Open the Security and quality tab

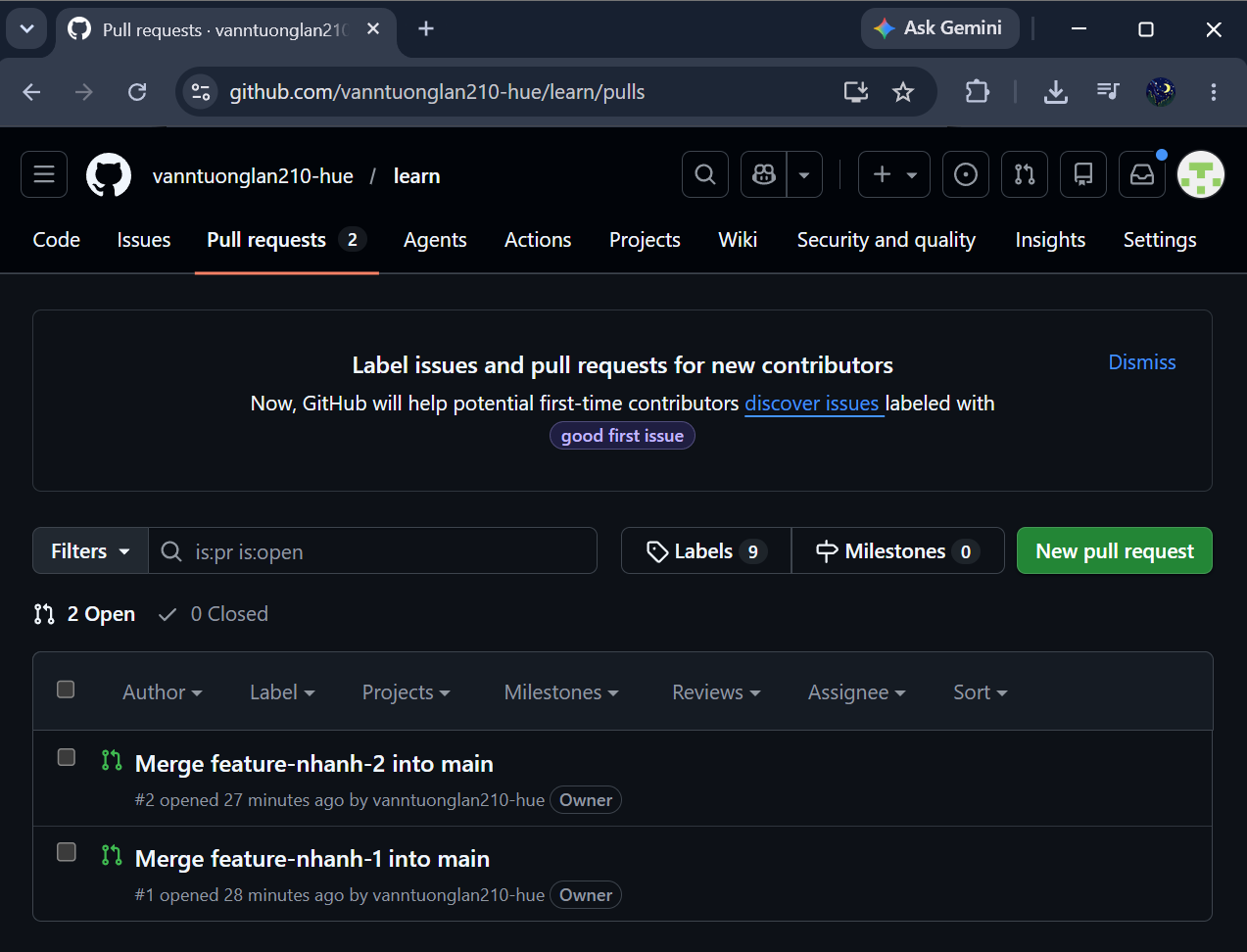click(887, 240)
